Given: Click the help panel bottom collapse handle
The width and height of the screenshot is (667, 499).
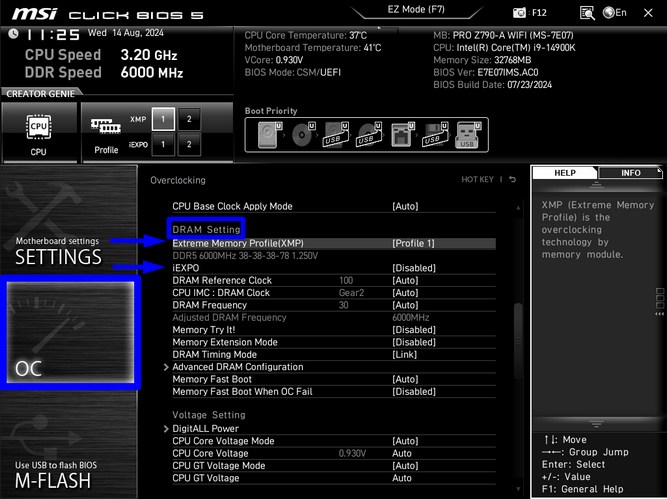Looking at the screenshot, I should coord(596,424).
